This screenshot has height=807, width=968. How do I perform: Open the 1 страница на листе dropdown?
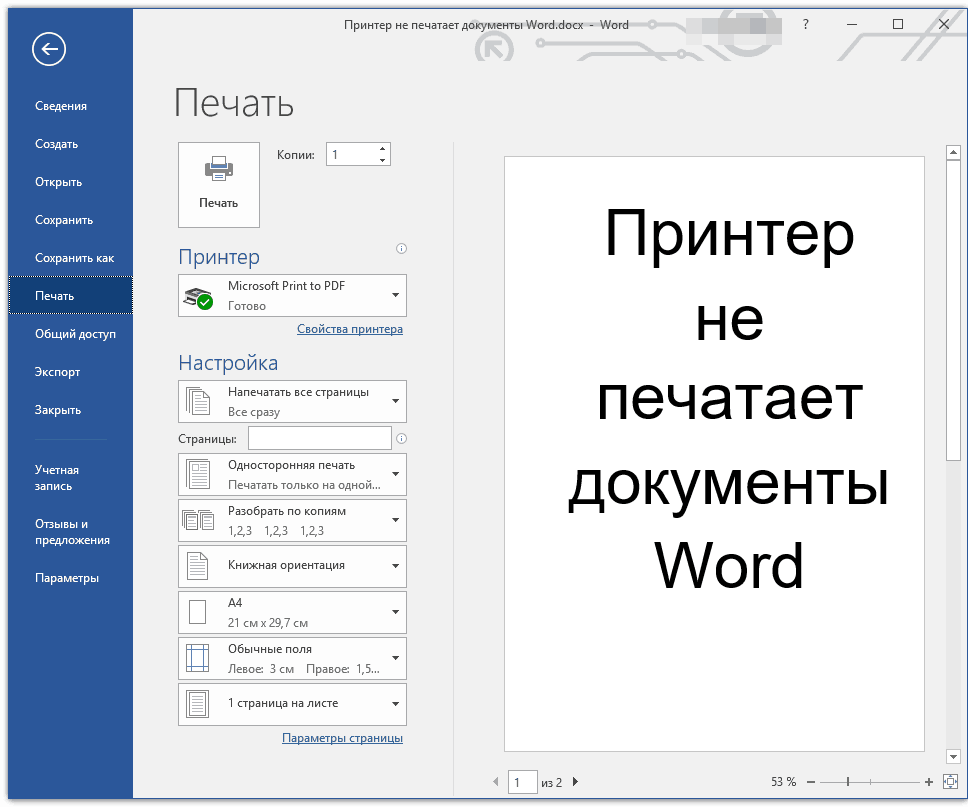click(x=396, y=704)
